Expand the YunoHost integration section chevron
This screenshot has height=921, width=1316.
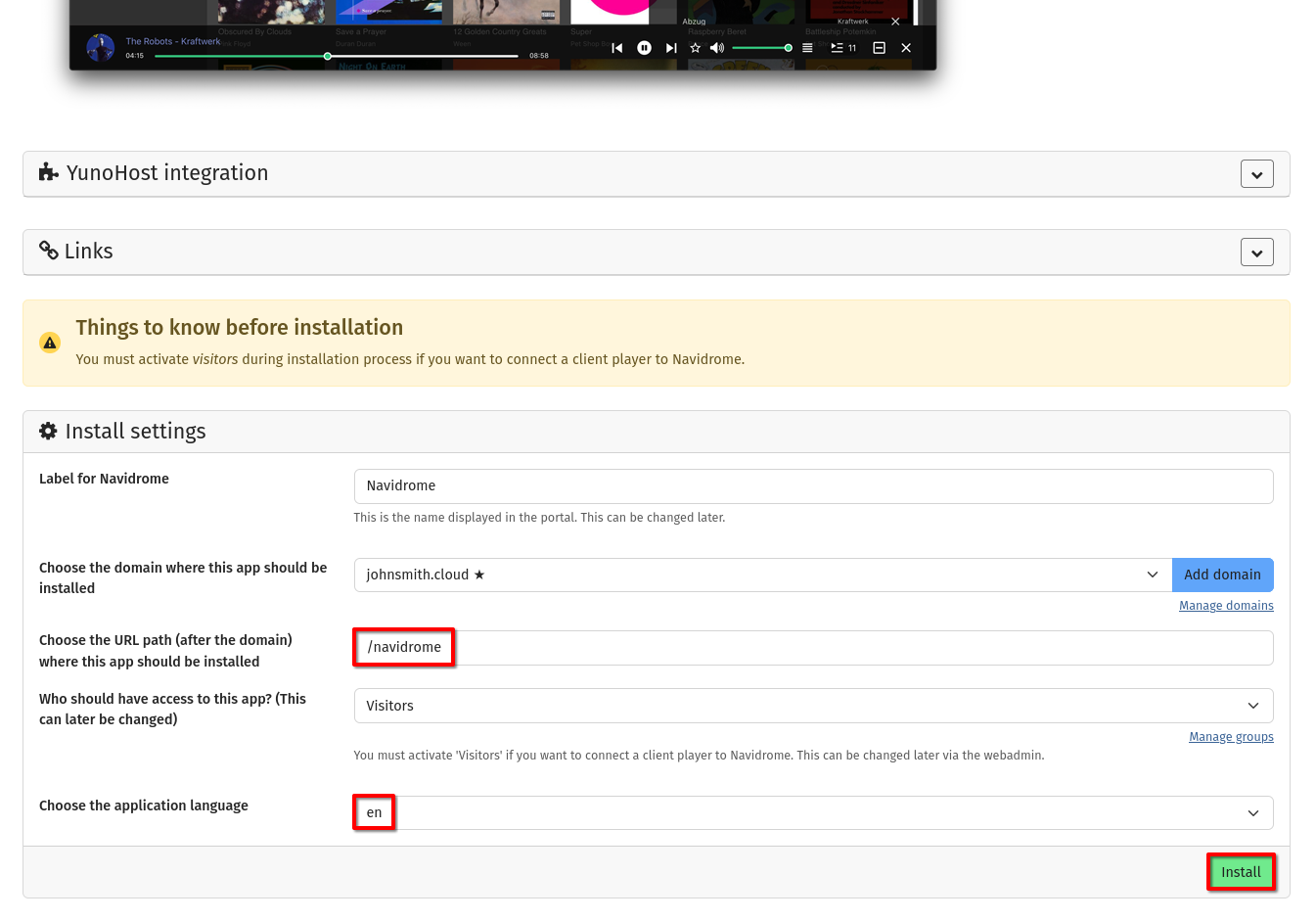point(1257,174)
